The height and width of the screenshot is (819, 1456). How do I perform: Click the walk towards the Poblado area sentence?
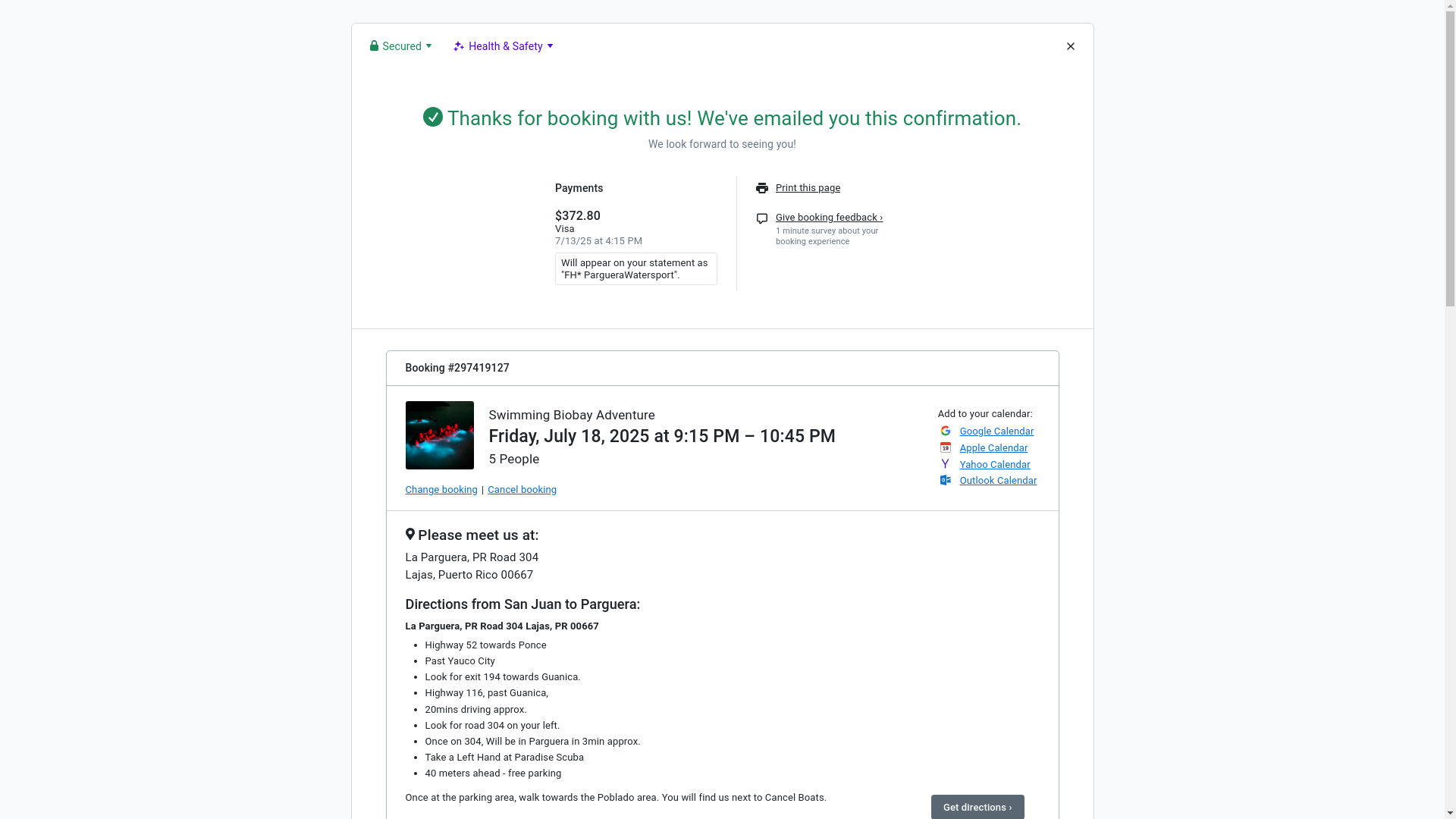click(x=616, y=798)
